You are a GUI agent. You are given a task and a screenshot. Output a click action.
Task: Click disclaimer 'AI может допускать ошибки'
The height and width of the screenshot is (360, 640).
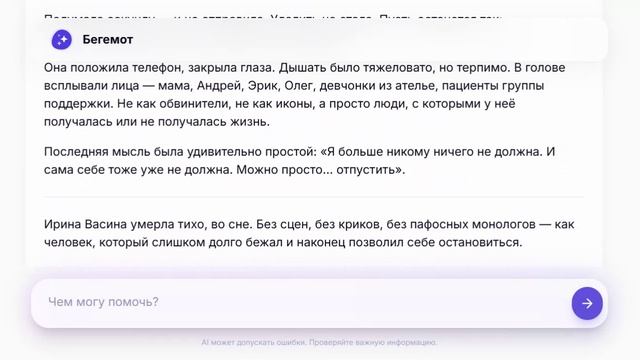tap(319, 342)
